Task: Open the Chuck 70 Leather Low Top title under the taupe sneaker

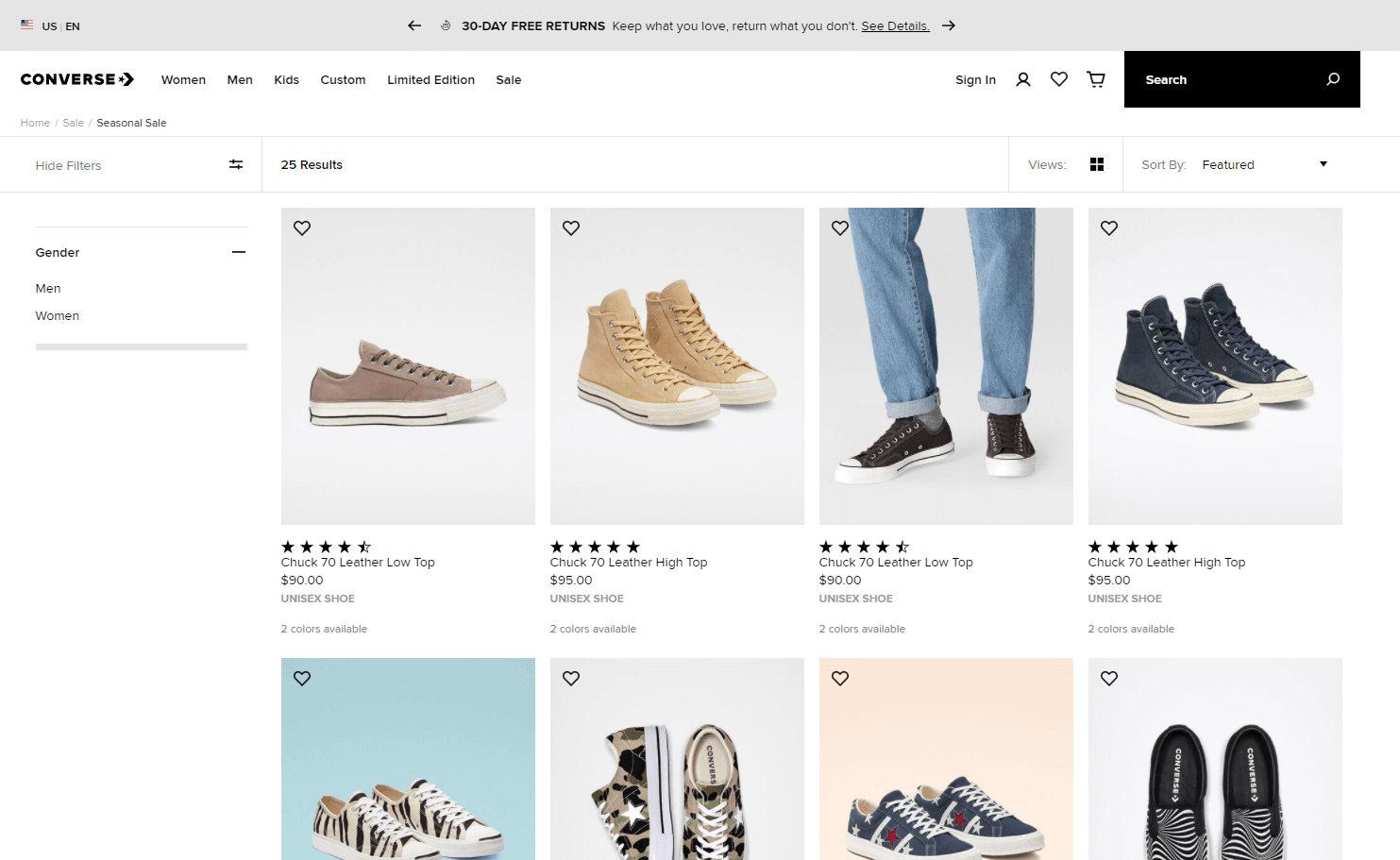Action: point(358,562)
